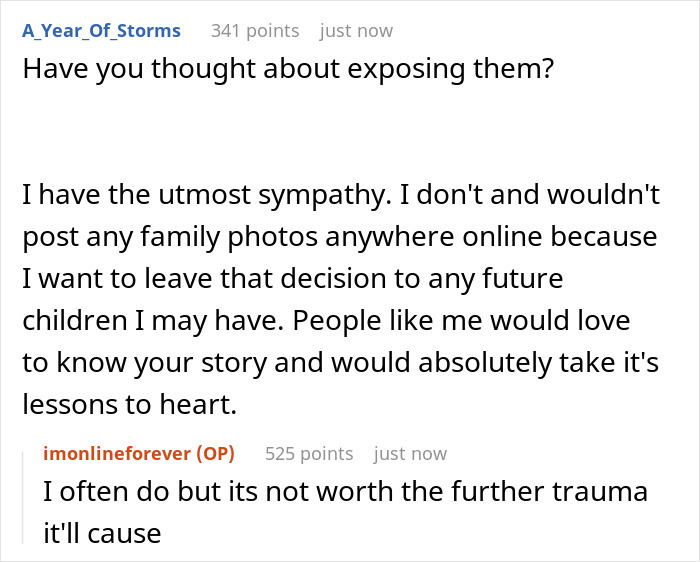Click the timestamp next to 525 points
This screenshot has height=562, width=700.
pyautogui.click(x=411, y=454)
